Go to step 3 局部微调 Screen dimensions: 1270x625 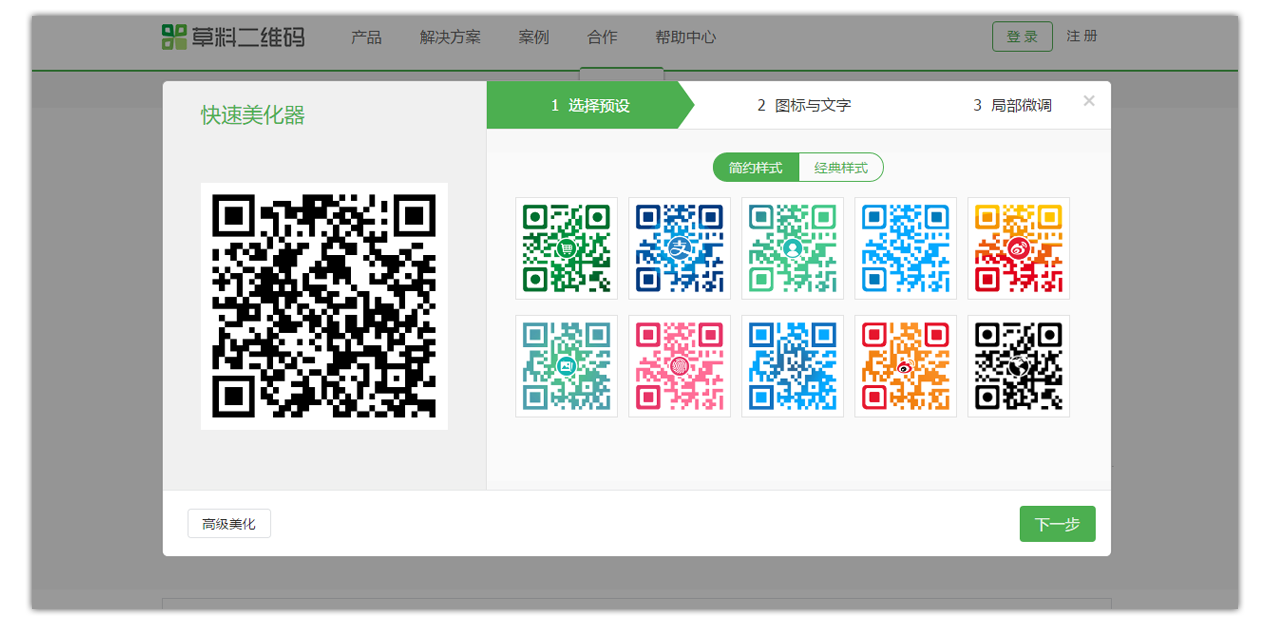pyautogui.click(x=1012, y=105)
